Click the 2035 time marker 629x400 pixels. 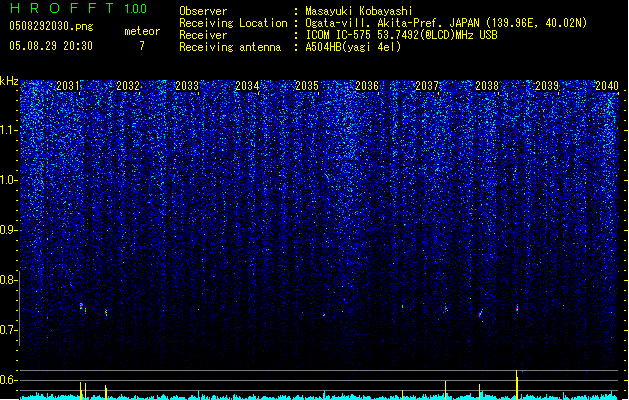point(307,86)
